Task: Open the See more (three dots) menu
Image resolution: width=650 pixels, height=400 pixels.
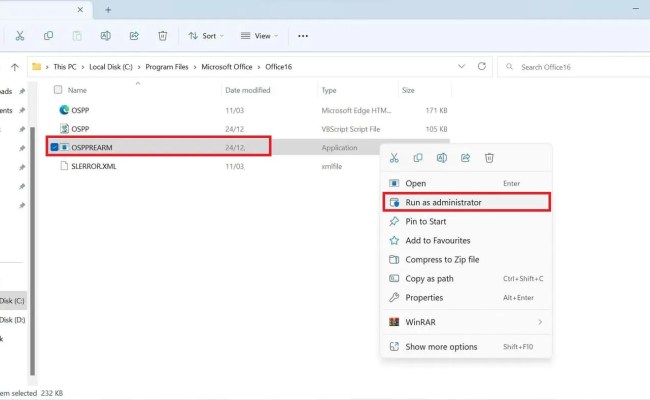Action: pos(303,36)
